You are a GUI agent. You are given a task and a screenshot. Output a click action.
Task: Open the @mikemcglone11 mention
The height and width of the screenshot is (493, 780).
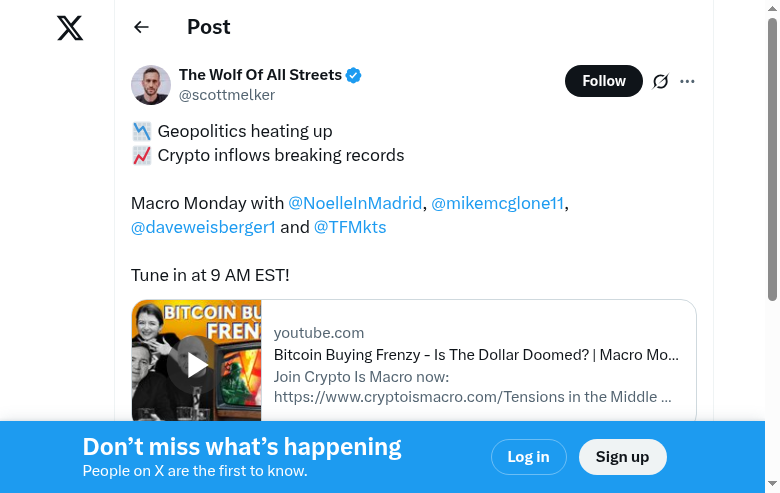[498, 203]
